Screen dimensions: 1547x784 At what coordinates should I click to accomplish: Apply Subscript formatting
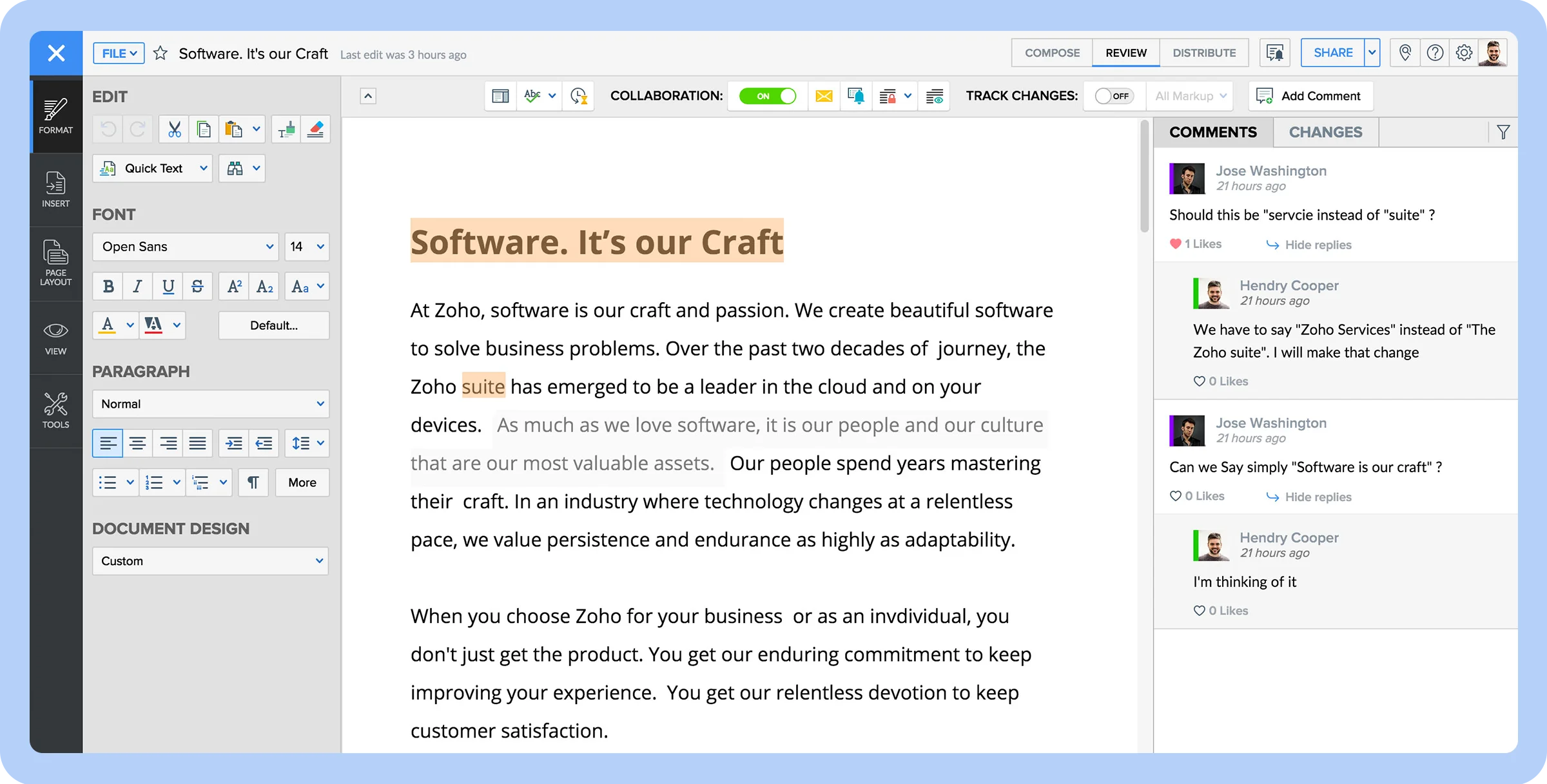[264, 286]
